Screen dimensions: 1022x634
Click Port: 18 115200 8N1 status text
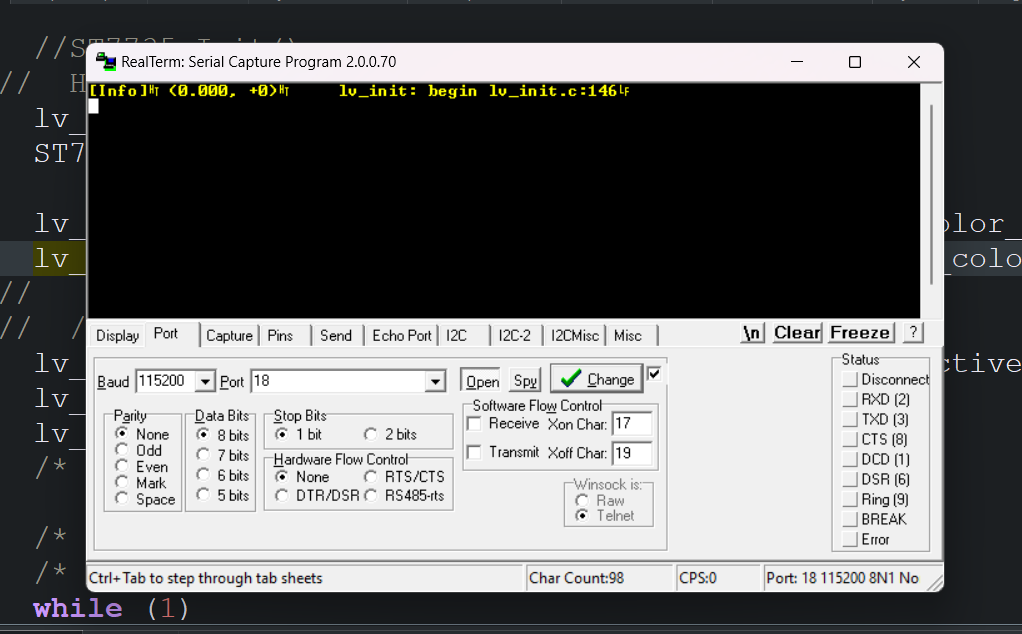842,578
